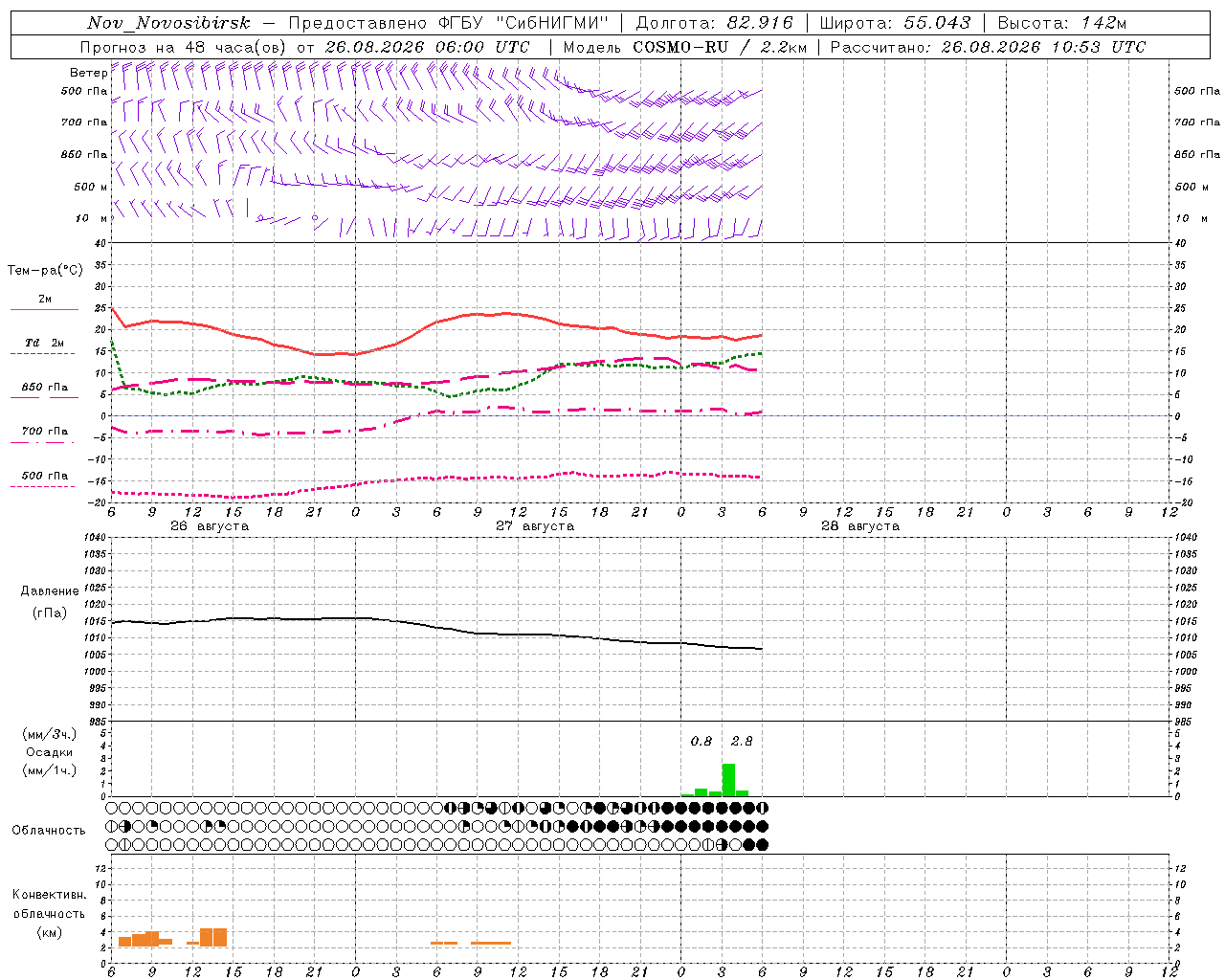The width and height of the screenshot is (1225, 980).
Task: Click the 28 августа date label
Action: click(x=860, y=526)
